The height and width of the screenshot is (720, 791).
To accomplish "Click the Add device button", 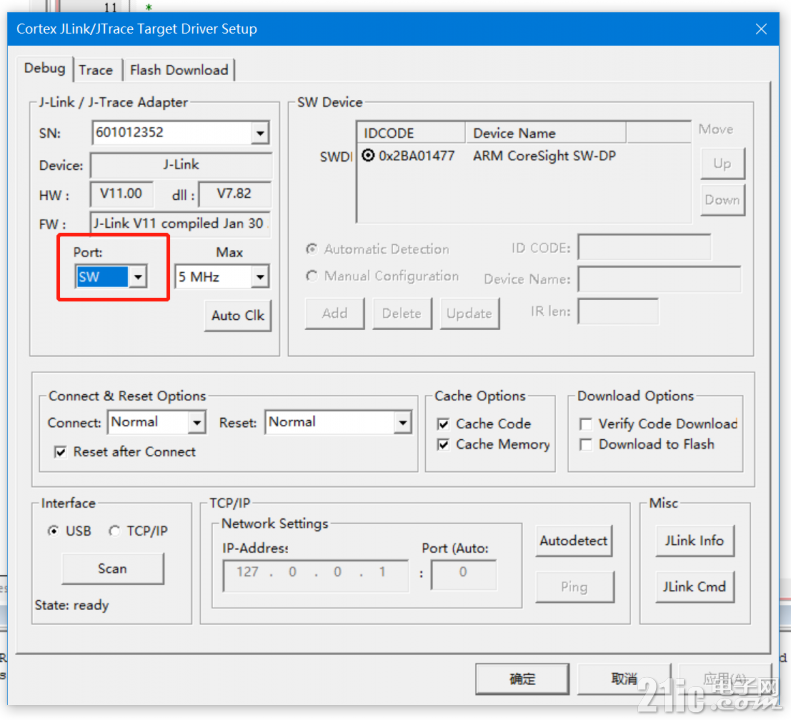I will click(334, 313).
